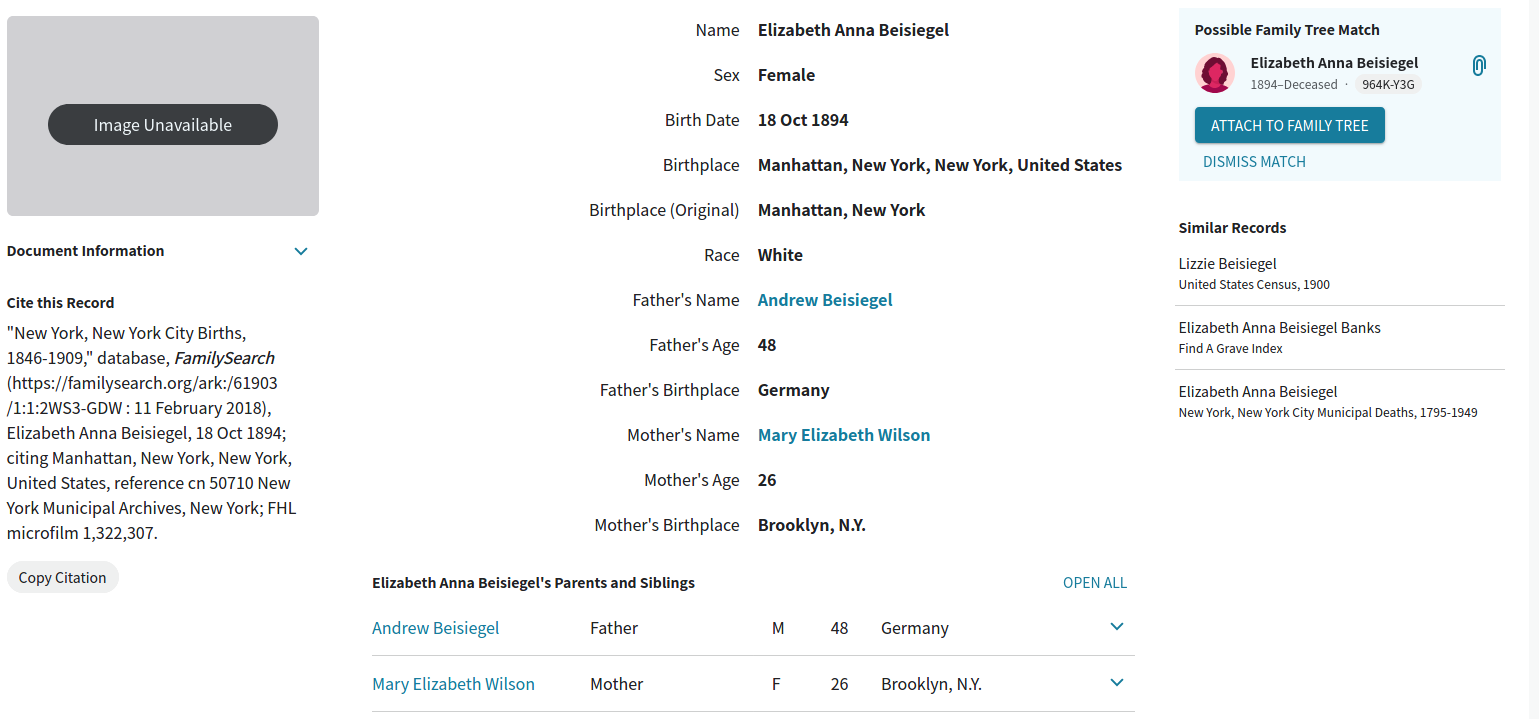Expand Andrew Beisiegel's row details
This screenshot has width=1539, height=719.
tap(1117, 627)
